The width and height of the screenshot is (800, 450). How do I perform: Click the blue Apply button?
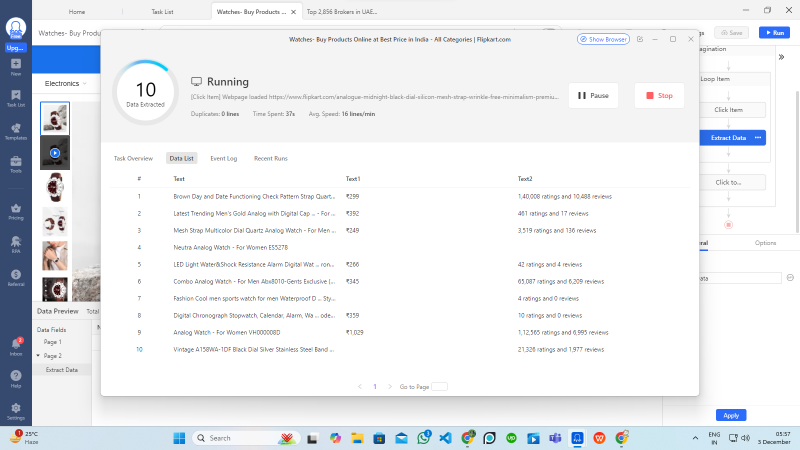click(x=731, y=415)
